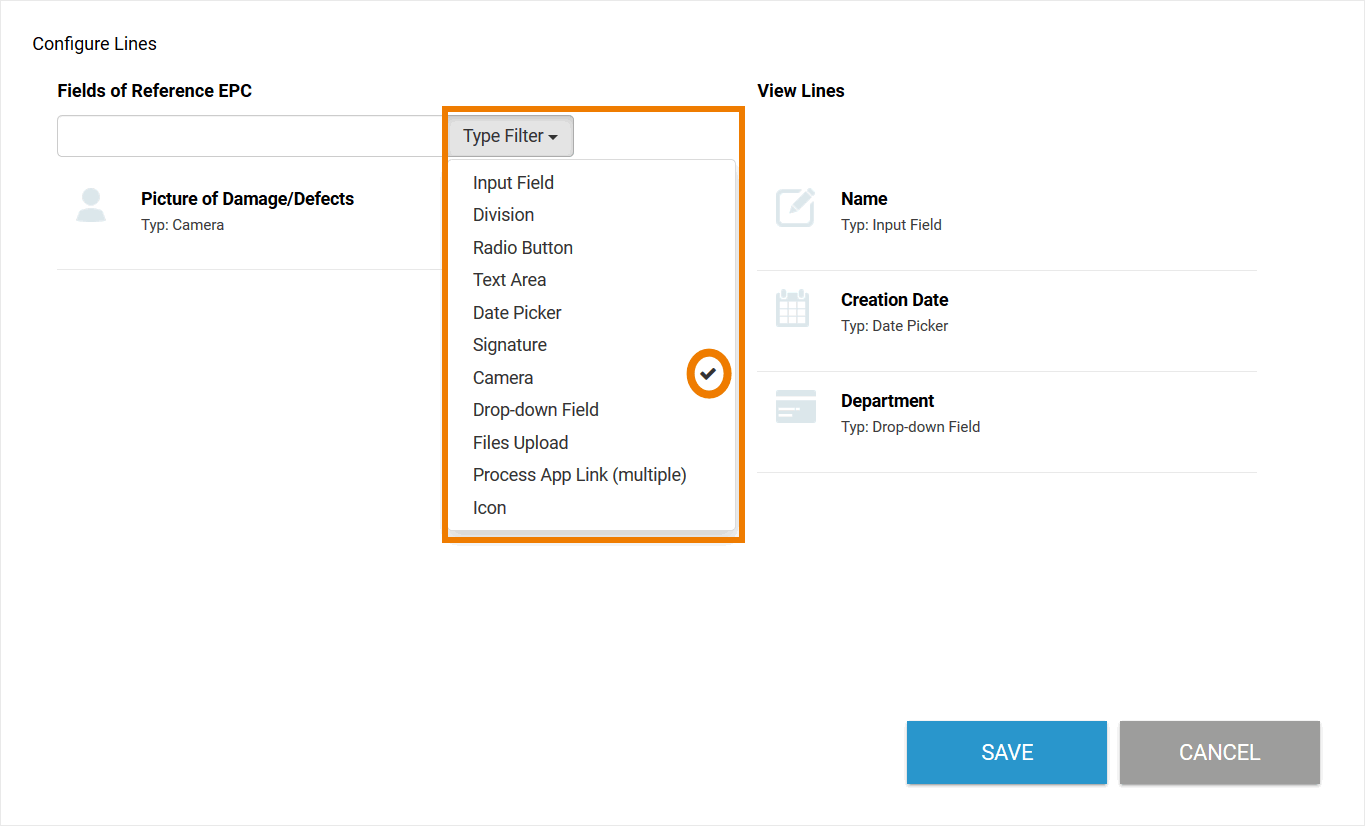
Task: Choose Files Upload filter type
Action: [520, 443]
